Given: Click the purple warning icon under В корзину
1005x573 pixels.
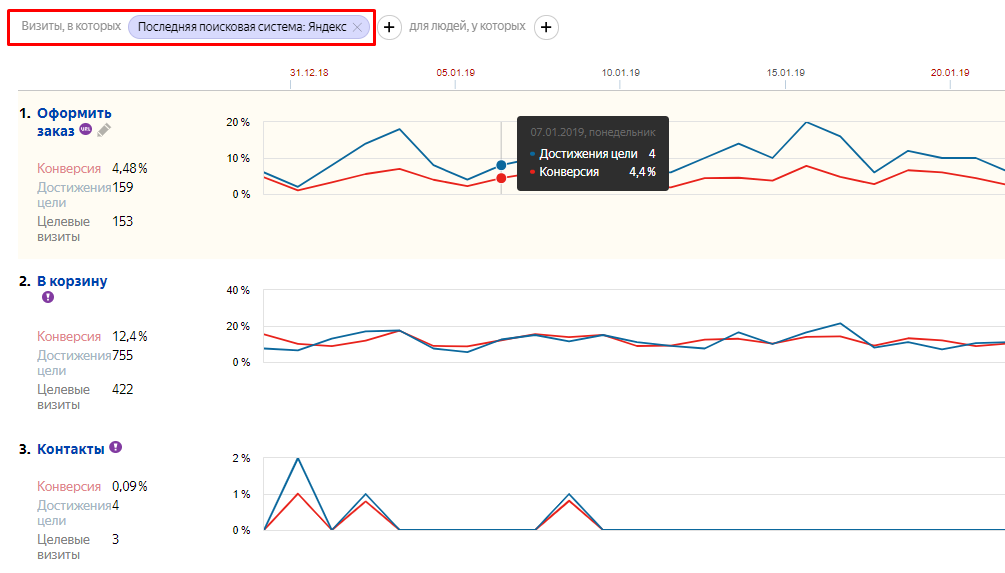Looking at the screenshot, I should 47,297.
